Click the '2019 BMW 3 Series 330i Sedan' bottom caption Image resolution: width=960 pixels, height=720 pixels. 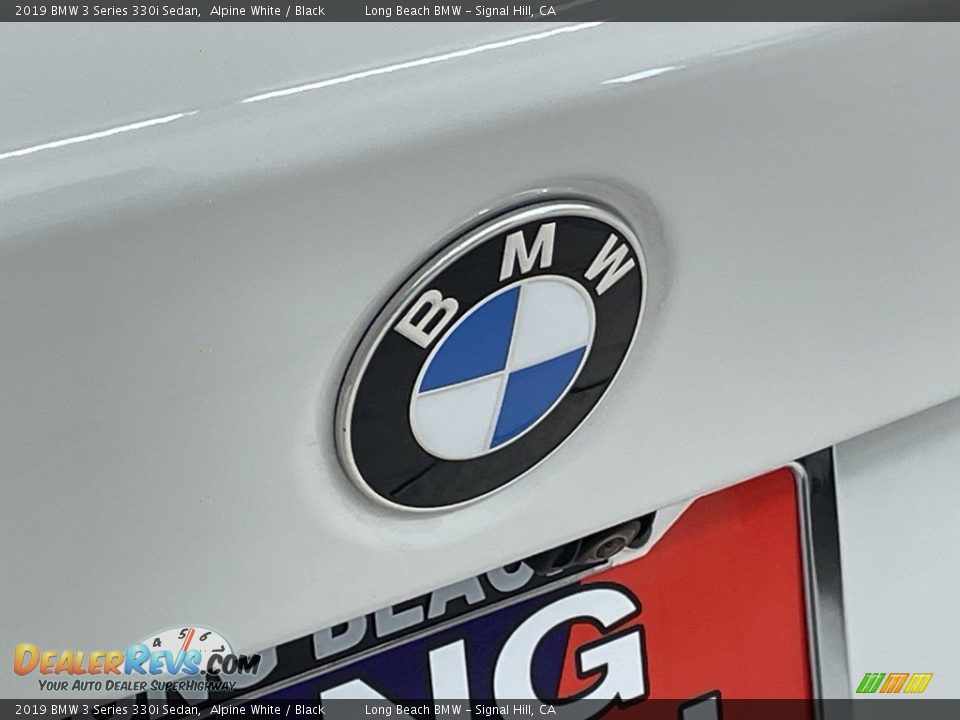point(108,710)
